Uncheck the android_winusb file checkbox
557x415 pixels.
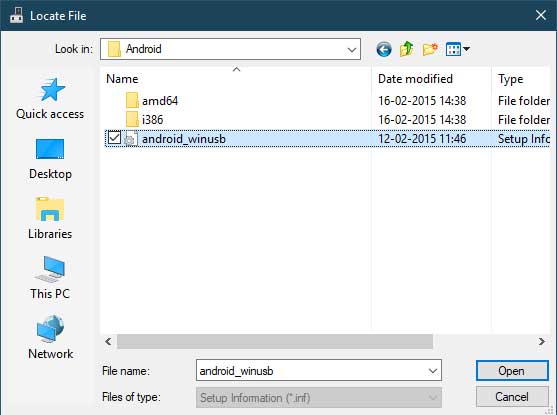[x=114, y=138]
